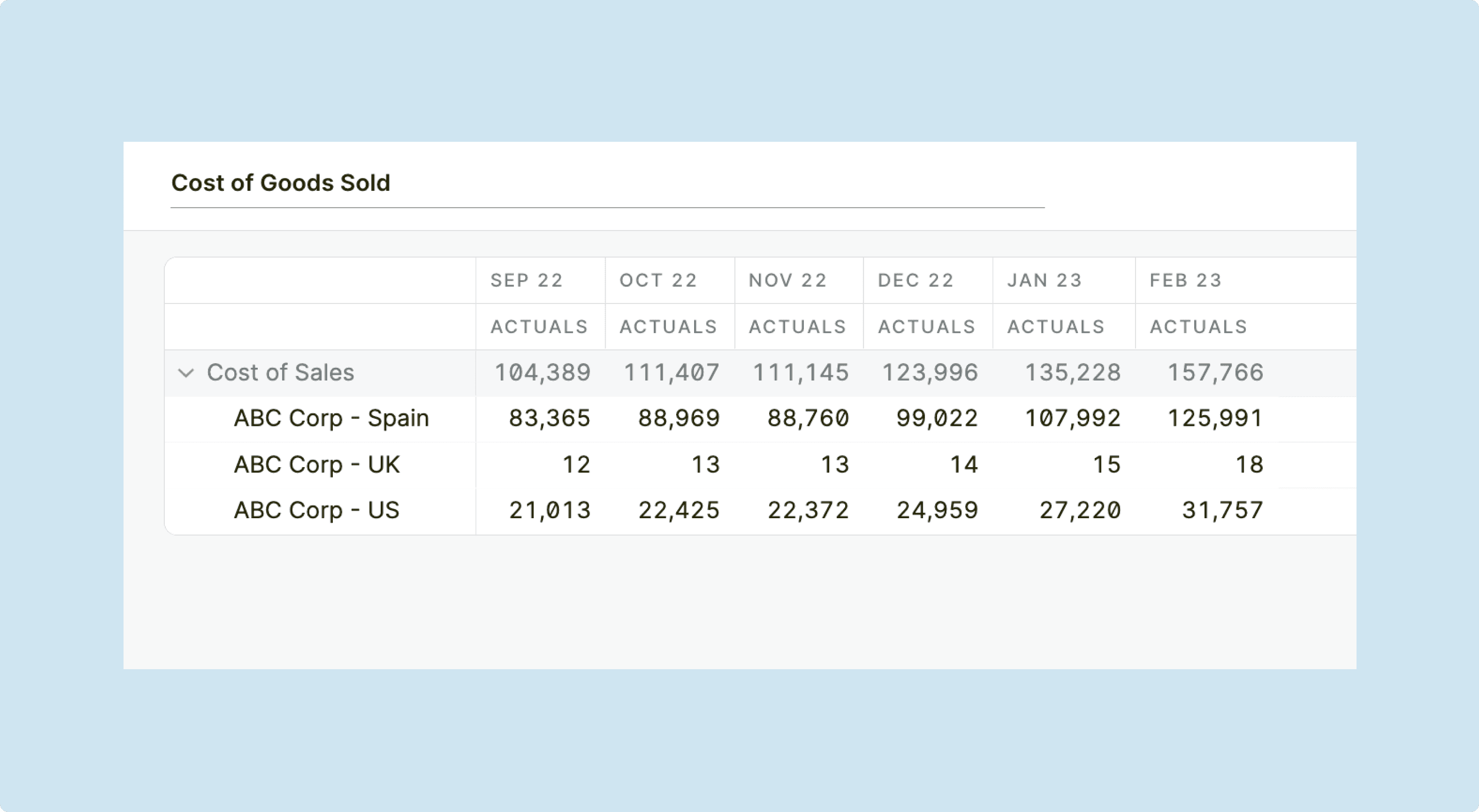Select the ABC Corp - UK row label
The image size is (1479, 812).
[317, 464]
